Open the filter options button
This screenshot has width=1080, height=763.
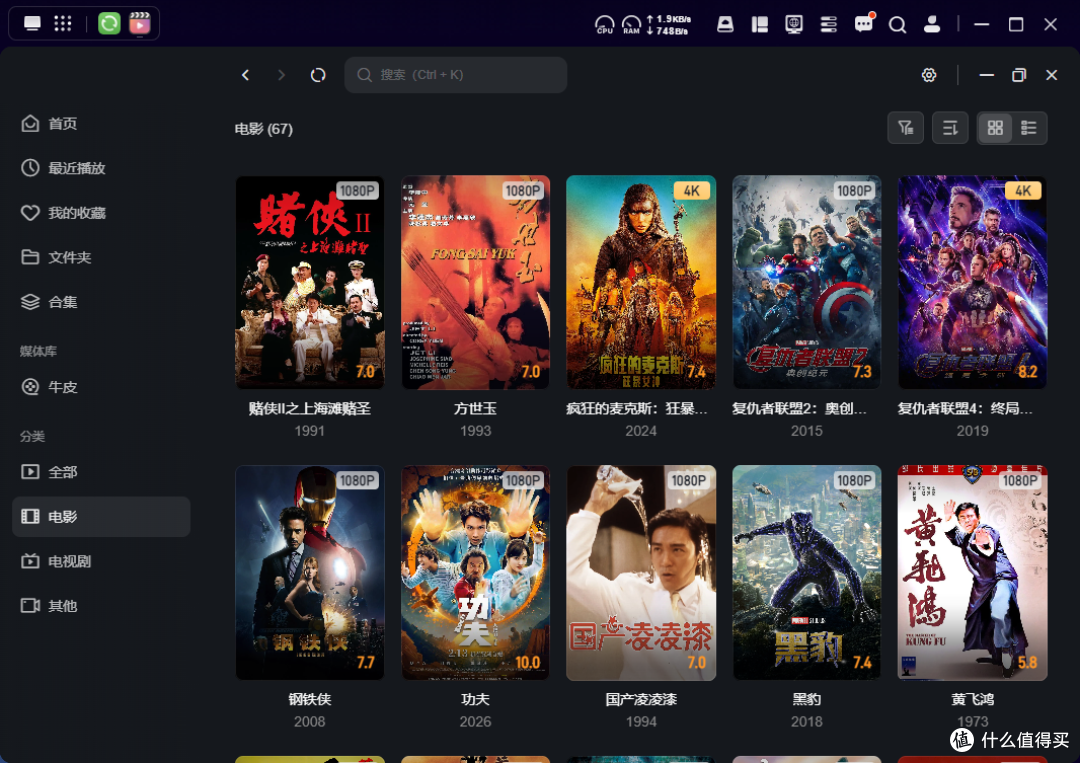[905, 128]
